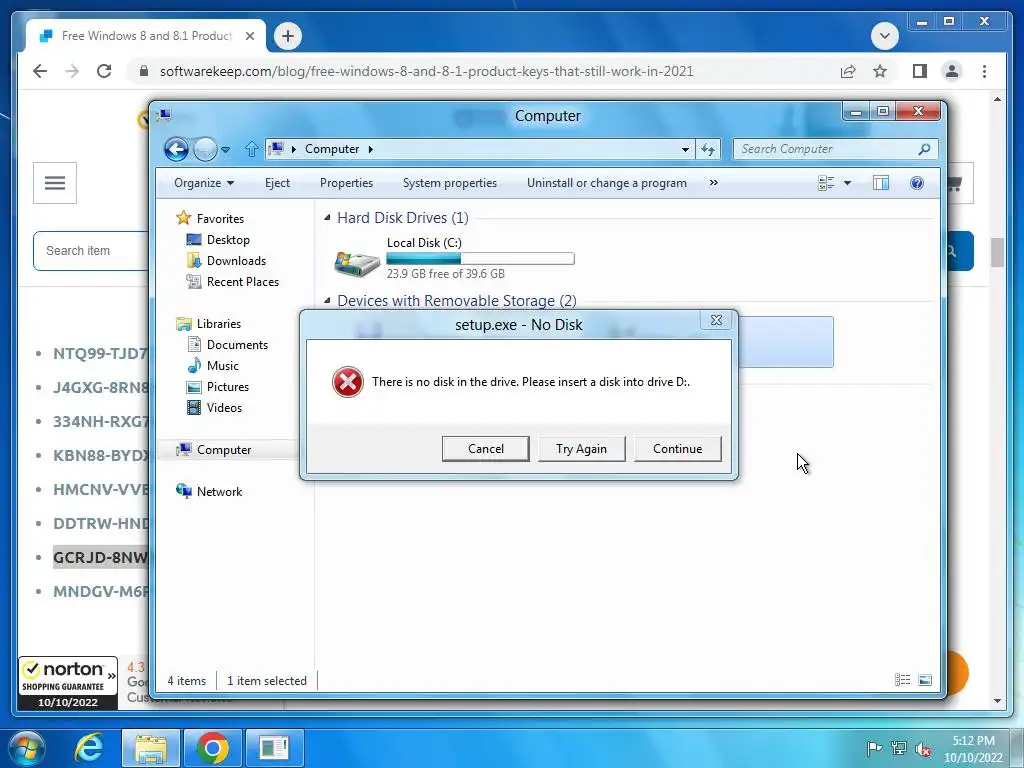Open Chrome tab search dropdown
1024x768 pixels.
tap(885, 35)
